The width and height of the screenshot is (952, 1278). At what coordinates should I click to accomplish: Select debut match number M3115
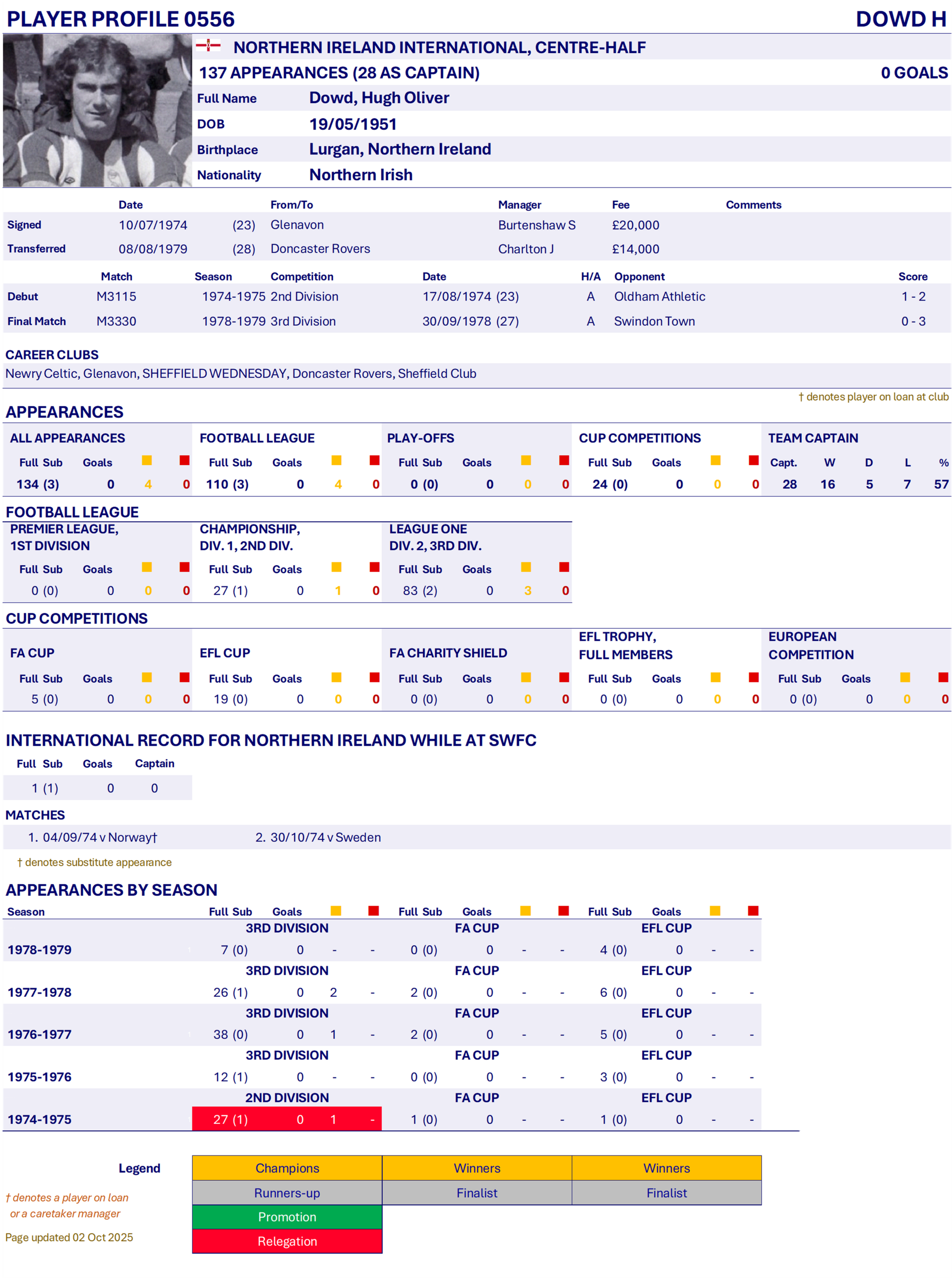pos(117,296)
